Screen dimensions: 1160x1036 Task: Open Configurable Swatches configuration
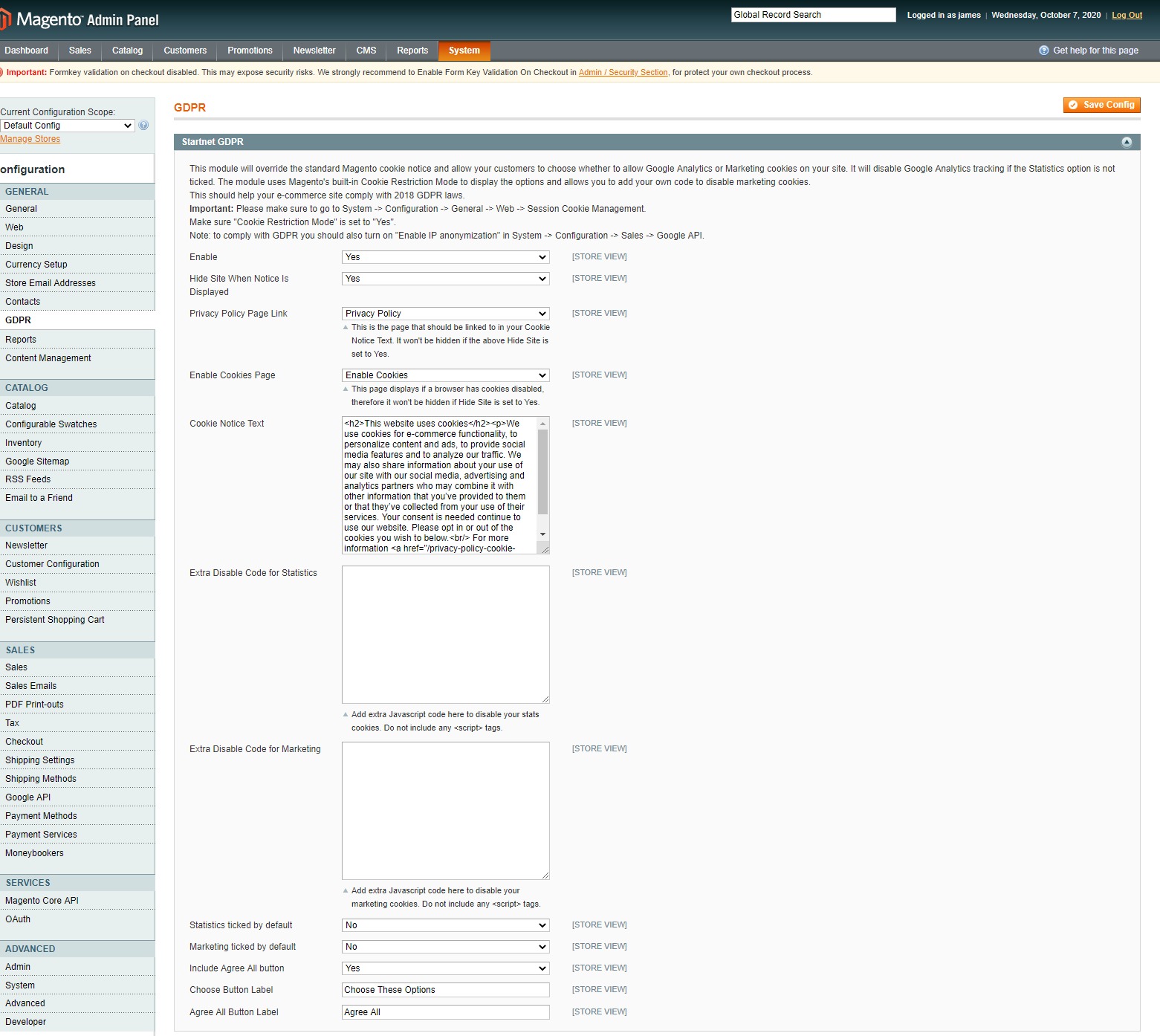tap(77, 424)
